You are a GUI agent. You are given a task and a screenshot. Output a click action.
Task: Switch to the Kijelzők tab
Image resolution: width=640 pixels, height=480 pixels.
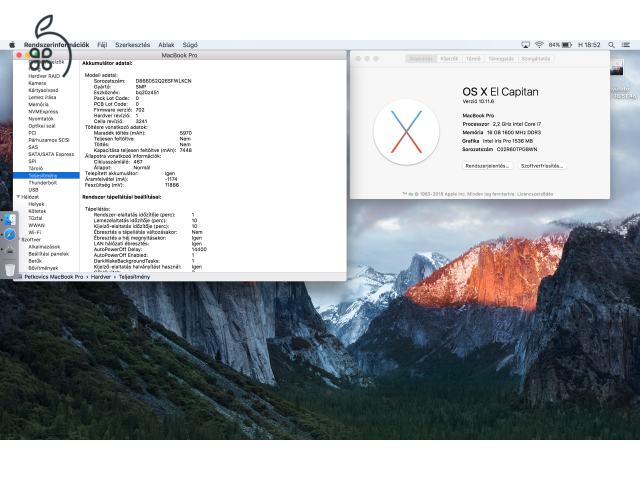pos(449,59)
